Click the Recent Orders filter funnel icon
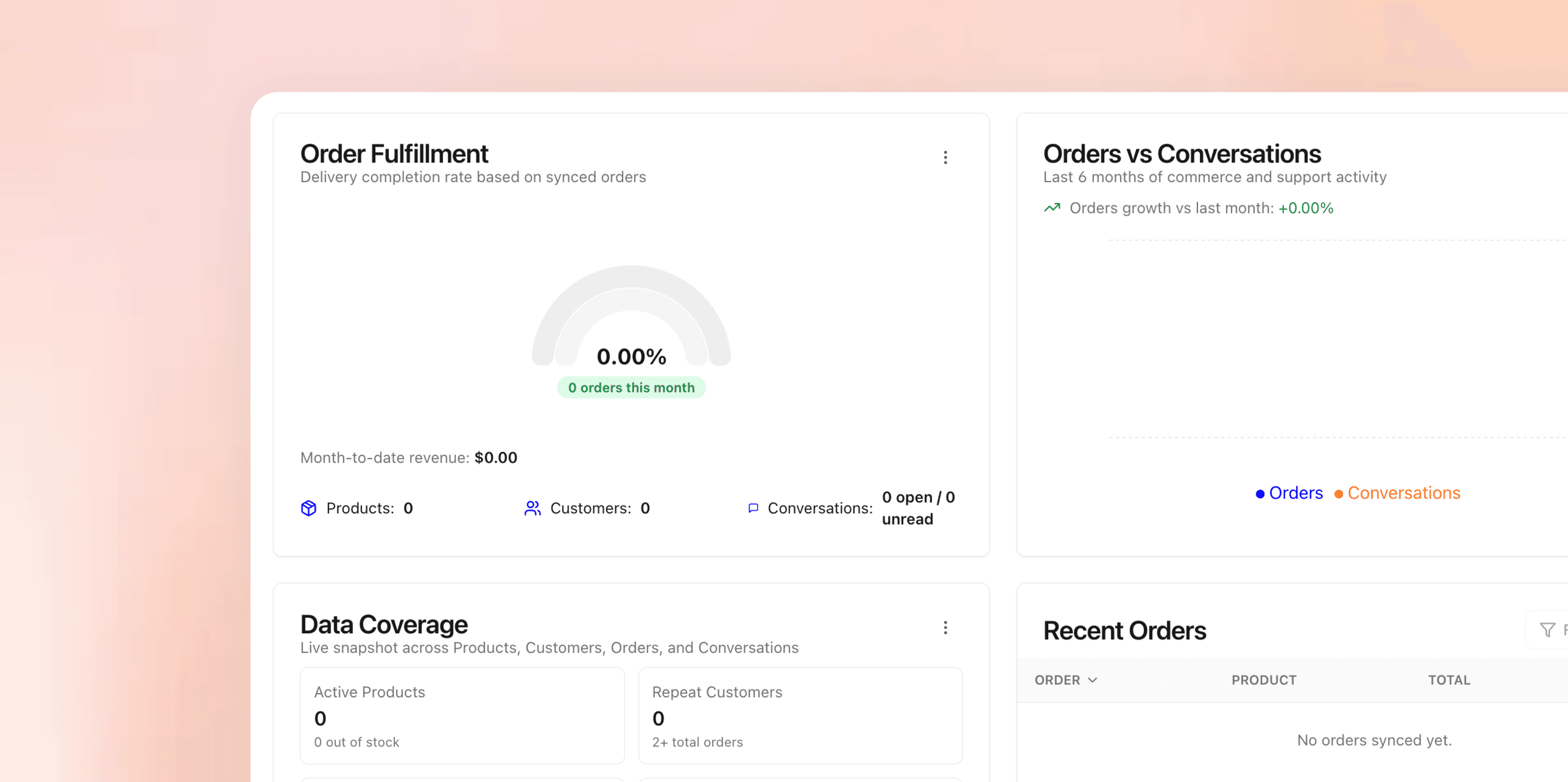The width and height of the screenshot is (1568, 782). pos(1547,630)
